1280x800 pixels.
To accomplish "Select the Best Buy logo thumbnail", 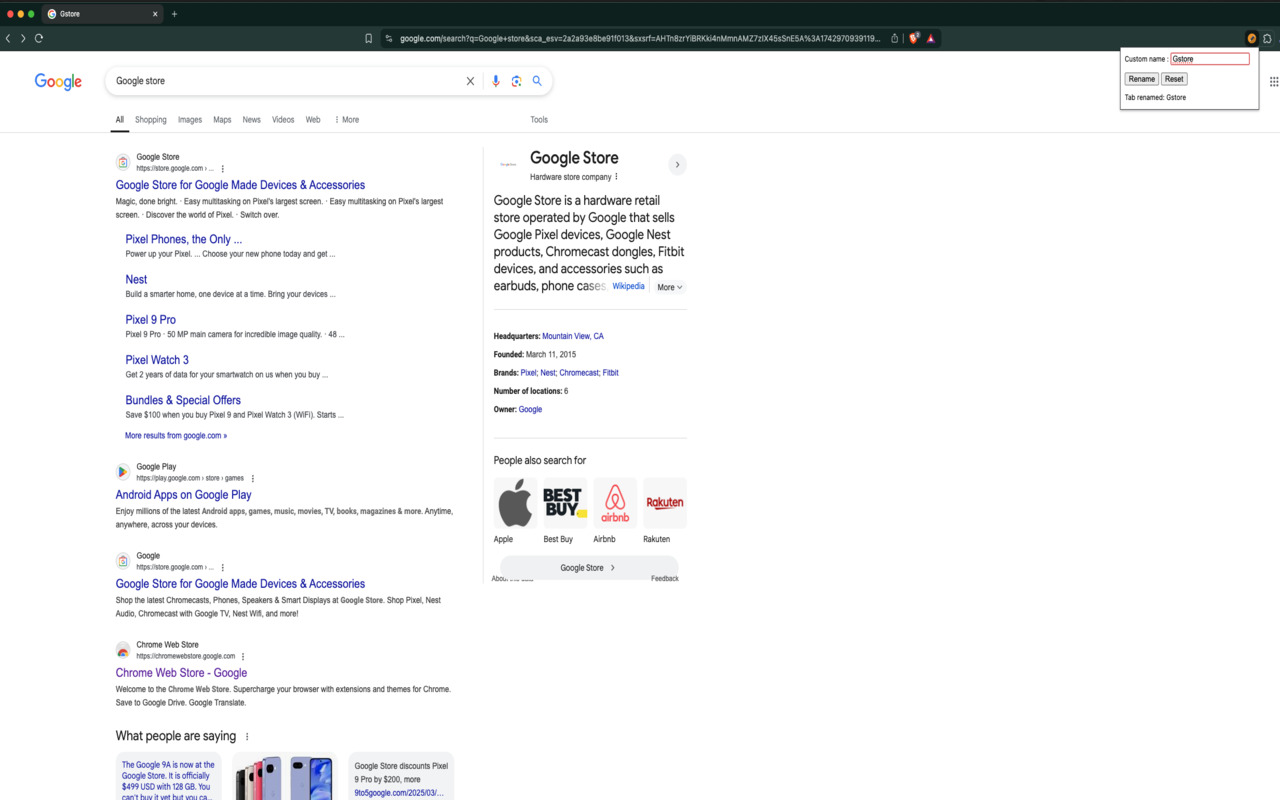I will pyautogui.click(x=565, y=503).
